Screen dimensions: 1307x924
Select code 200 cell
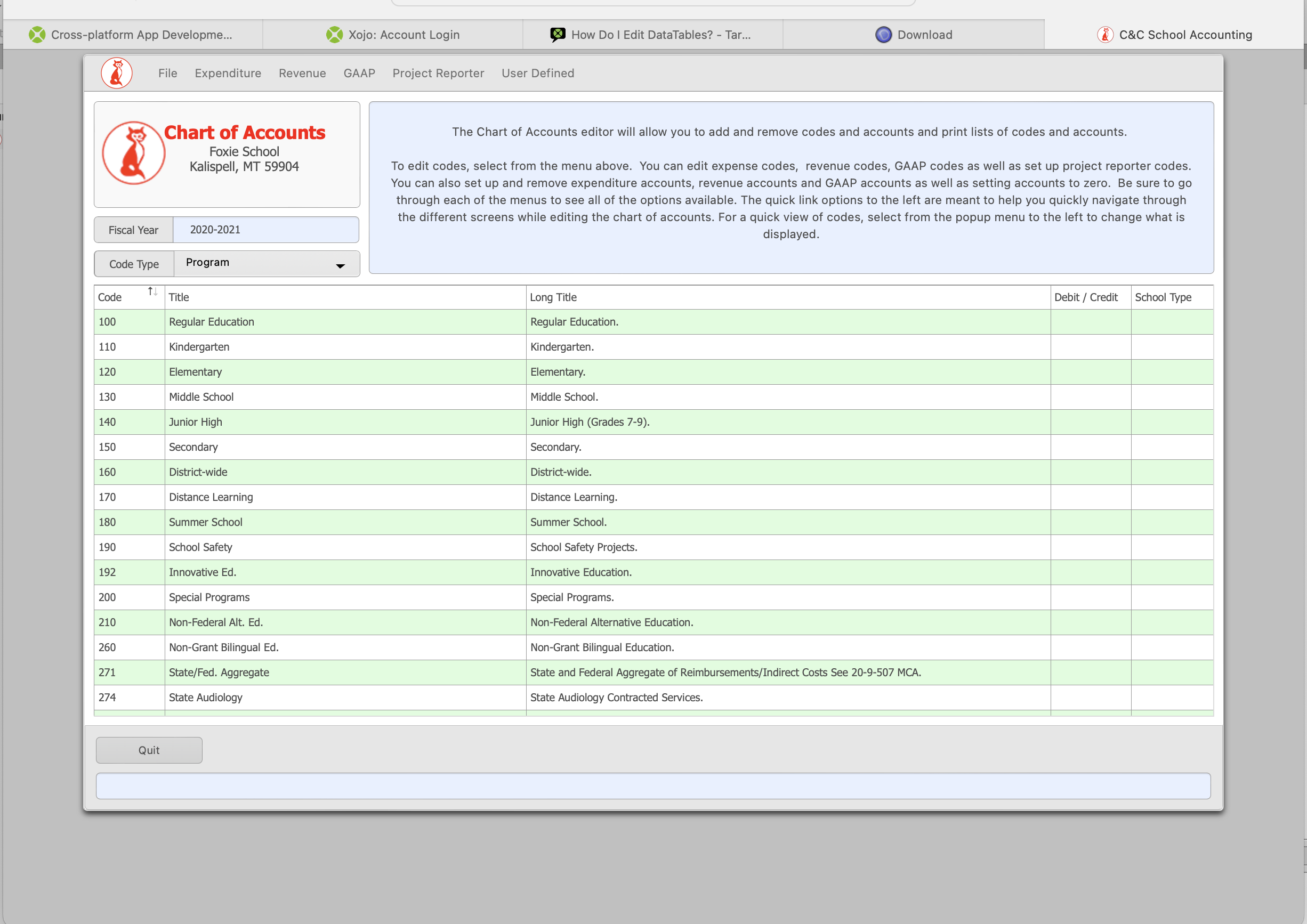pyautogui.click(x=129, y=597)
